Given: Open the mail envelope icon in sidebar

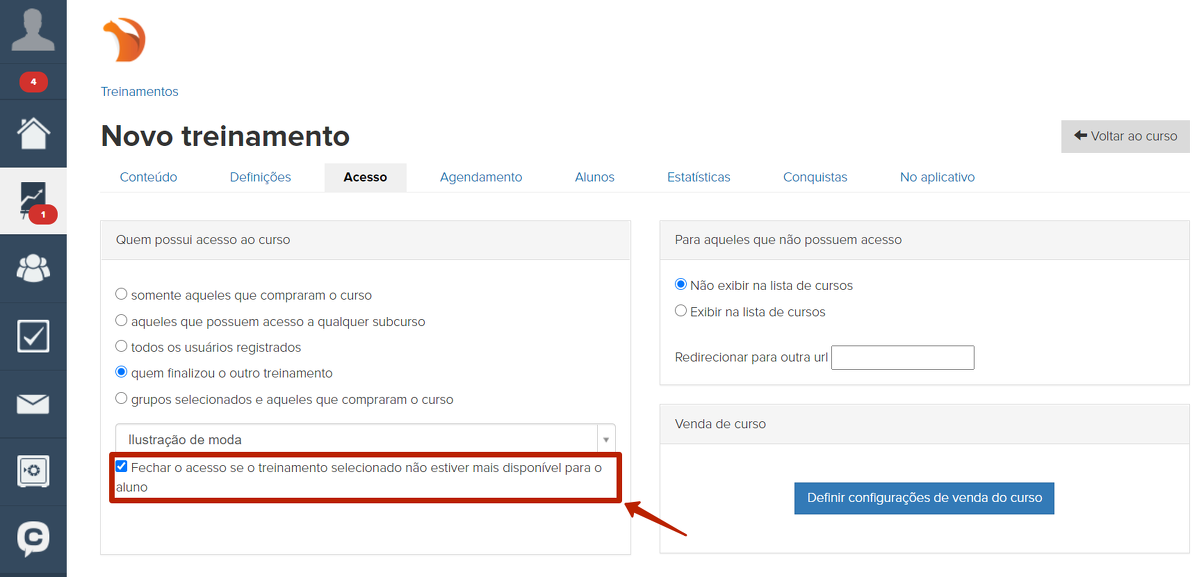Looking at the screenshot, I should (33, 404).
